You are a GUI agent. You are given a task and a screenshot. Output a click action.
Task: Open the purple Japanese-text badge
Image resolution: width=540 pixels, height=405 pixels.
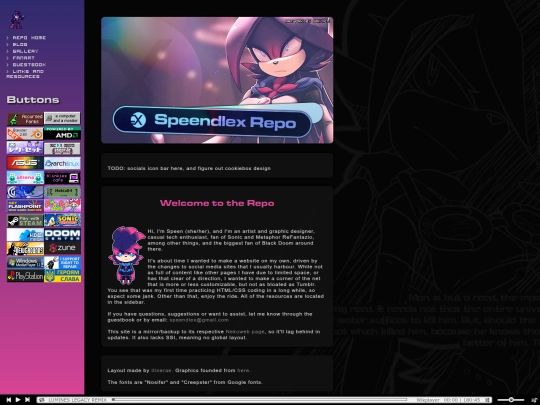25,148
